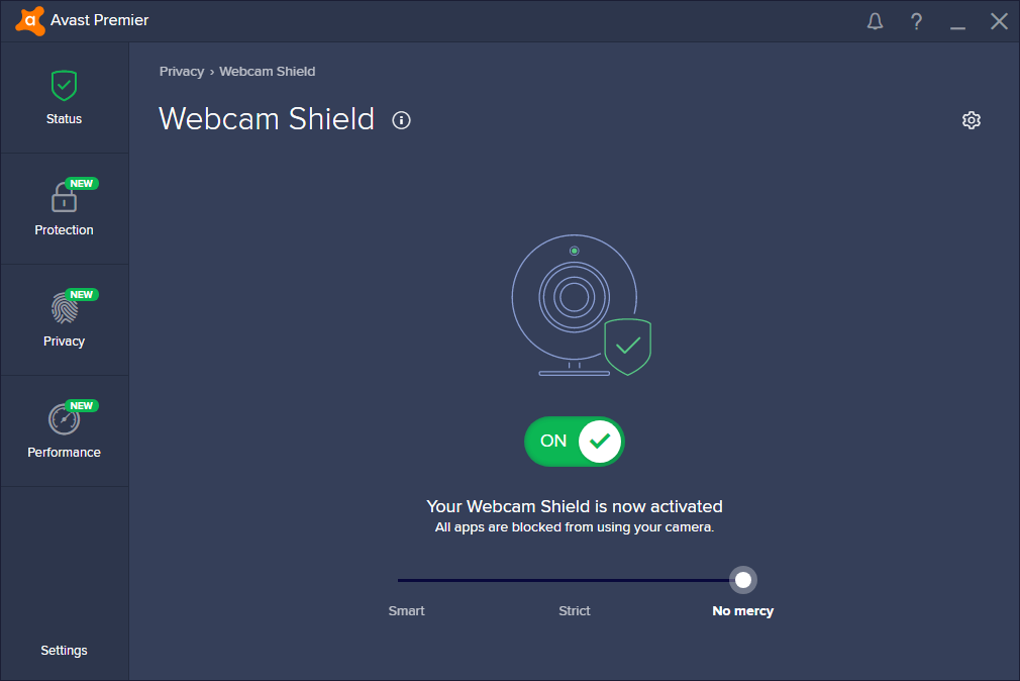The height and width of the screenshot is (681, 1020).
Task: Open the notifications bell
Action: (875, 21)
